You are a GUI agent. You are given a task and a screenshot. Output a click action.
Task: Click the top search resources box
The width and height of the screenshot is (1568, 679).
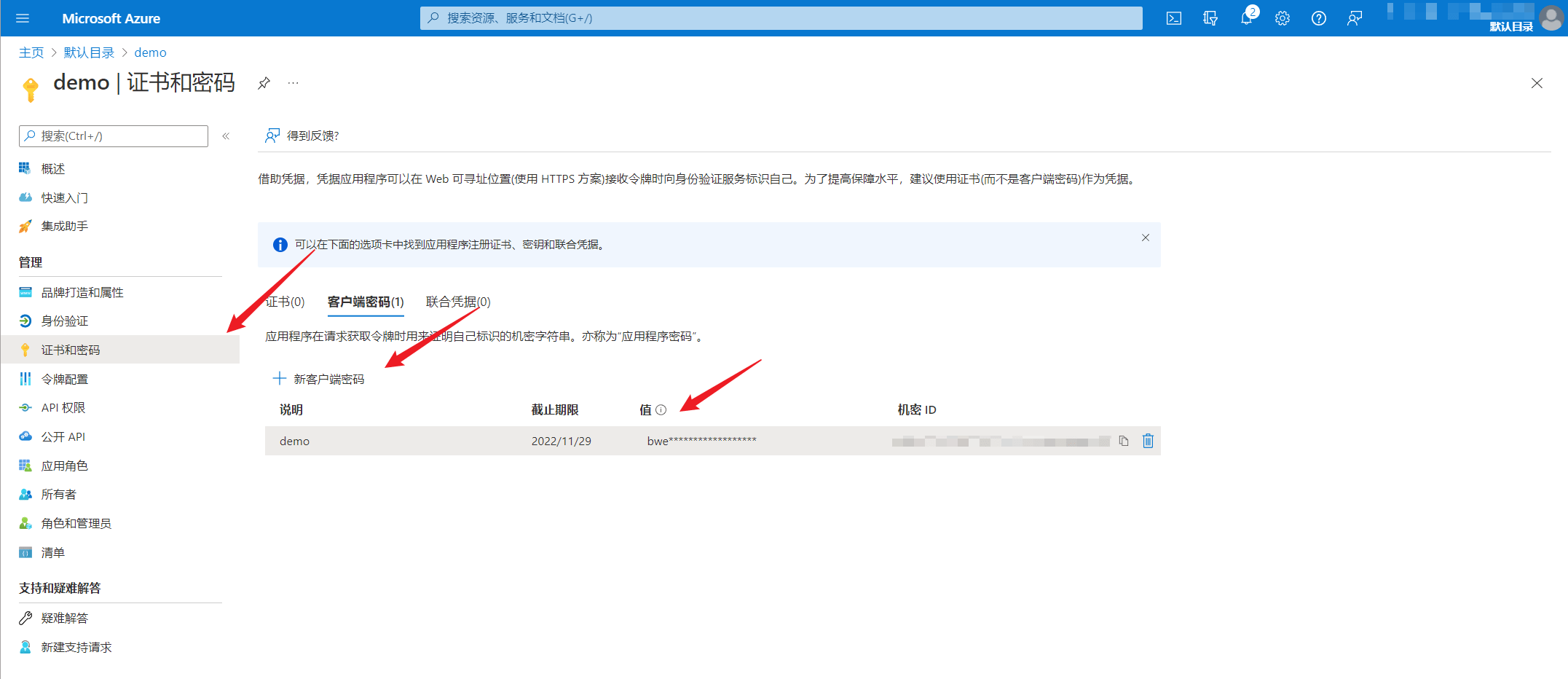[781, 18]
